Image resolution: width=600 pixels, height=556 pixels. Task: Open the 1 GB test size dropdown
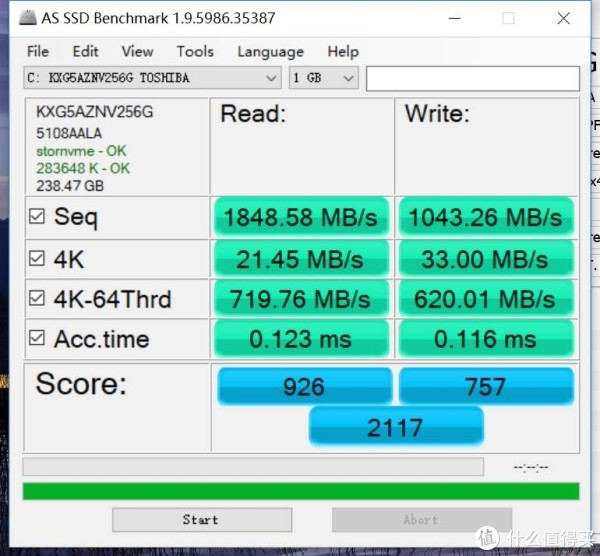tap(323, 78)
